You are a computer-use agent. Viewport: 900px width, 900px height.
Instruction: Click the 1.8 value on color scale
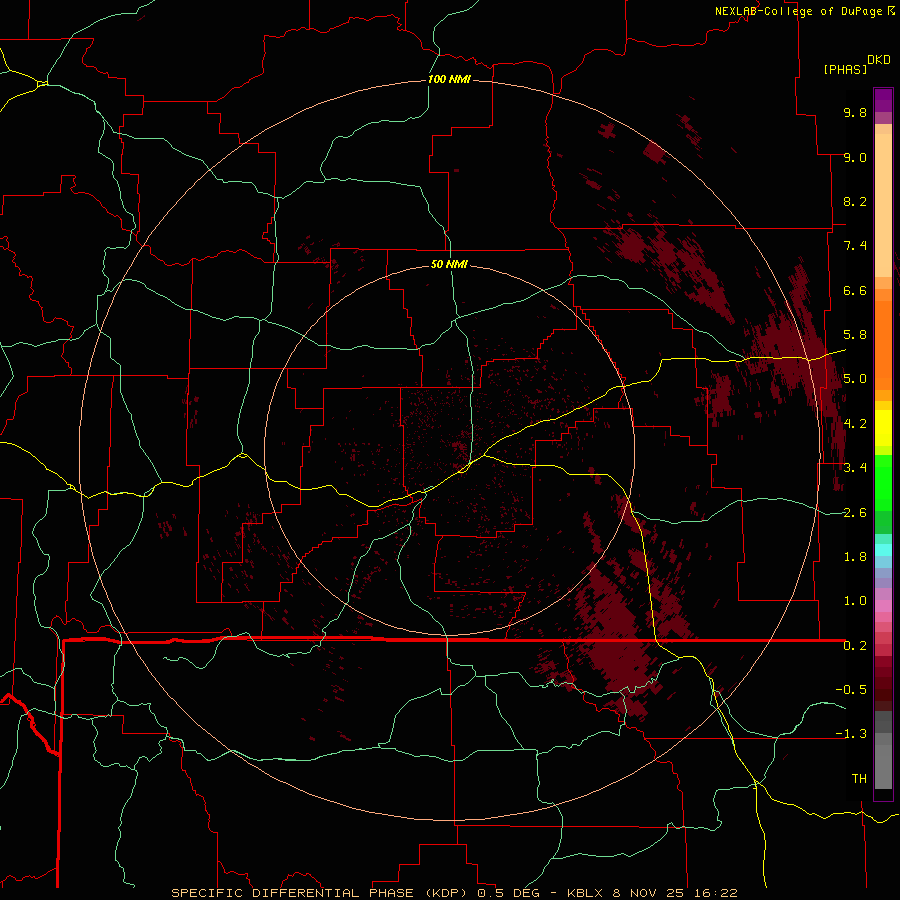point(855,557)
